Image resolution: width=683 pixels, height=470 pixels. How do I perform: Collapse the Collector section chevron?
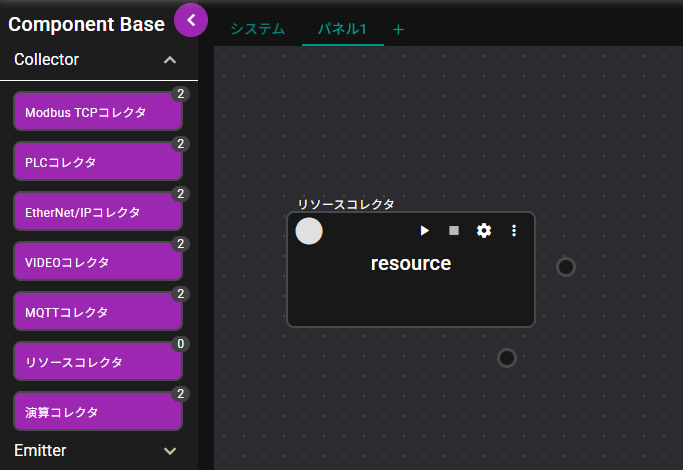(x=170, y=60)
